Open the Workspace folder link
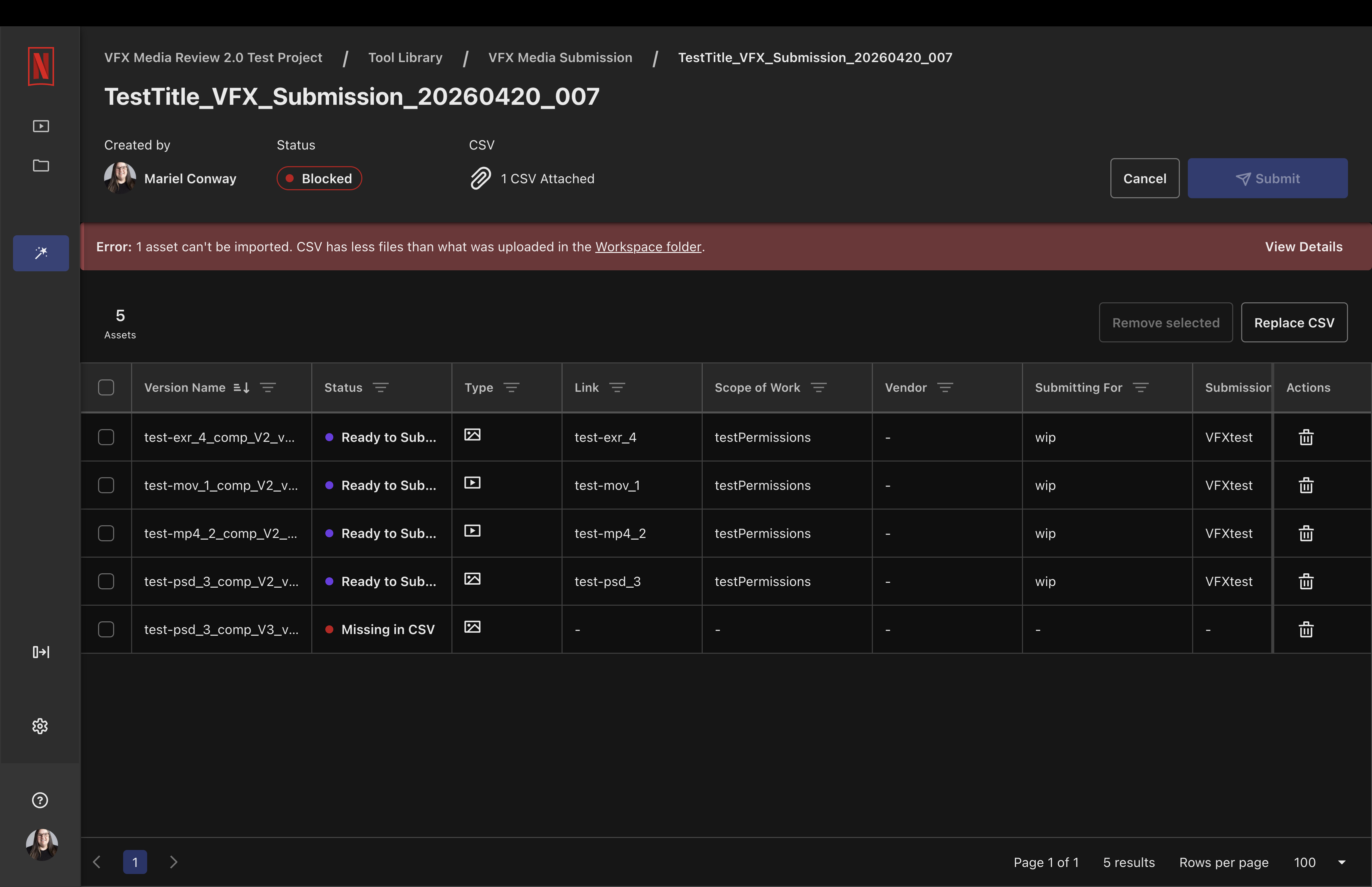 click(648, 247)
